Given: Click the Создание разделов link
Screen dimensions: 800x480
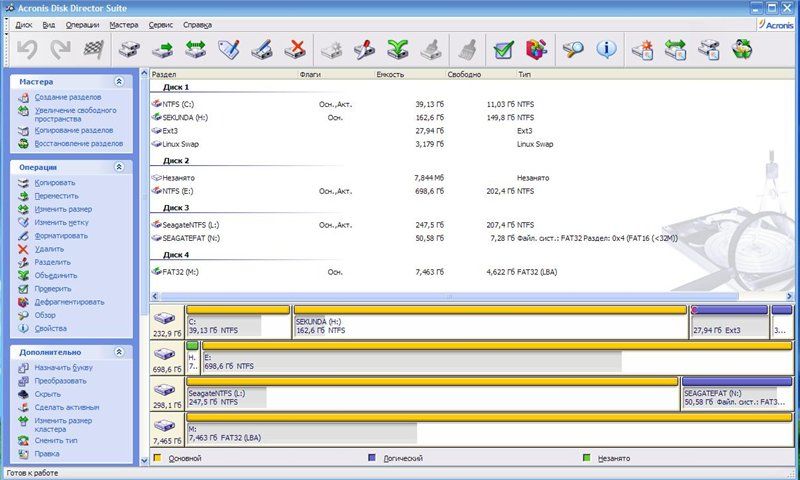Looking at the screenshot, I should click(68, 97).
